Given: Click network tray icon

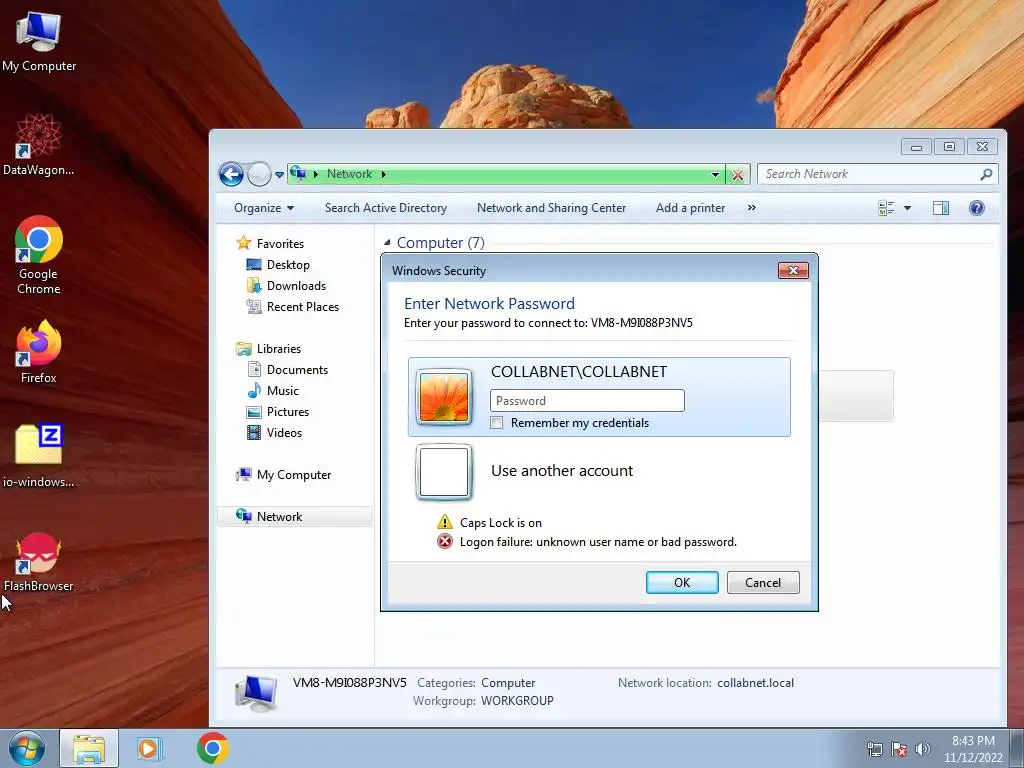Looking at the screenshot, I should [874, 749].
